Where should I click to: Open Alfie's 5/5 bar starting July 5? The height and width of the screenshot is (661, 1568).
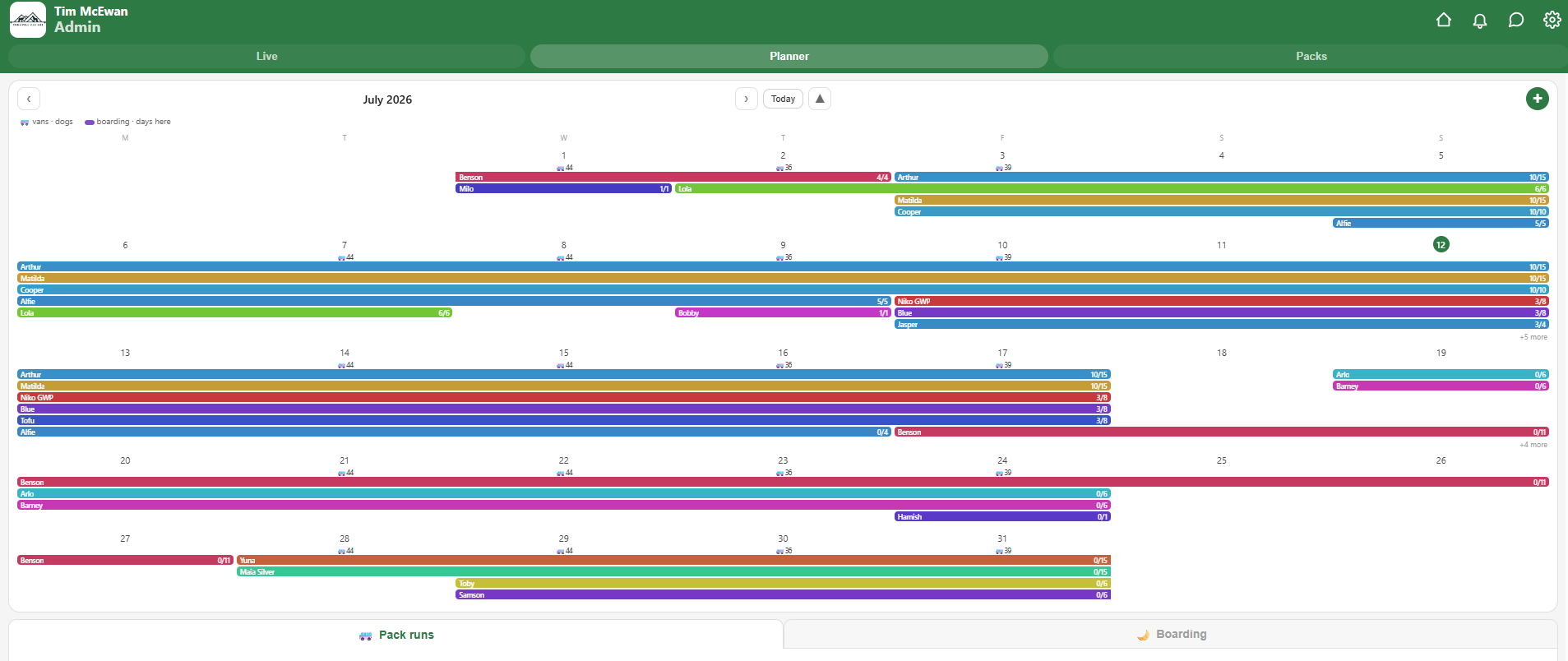[1441, 224]
